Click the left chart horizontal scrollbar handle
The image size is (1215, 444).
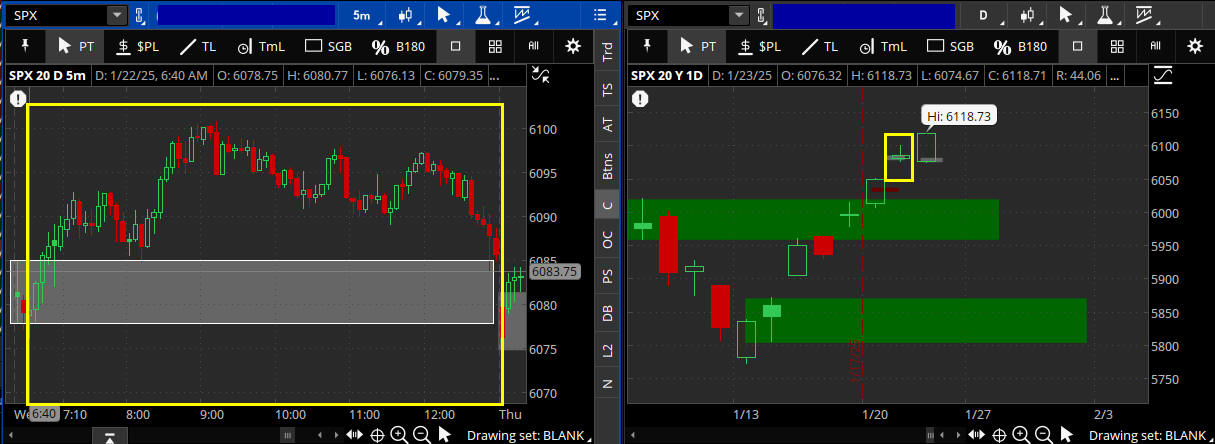click(x=287, y=435)
